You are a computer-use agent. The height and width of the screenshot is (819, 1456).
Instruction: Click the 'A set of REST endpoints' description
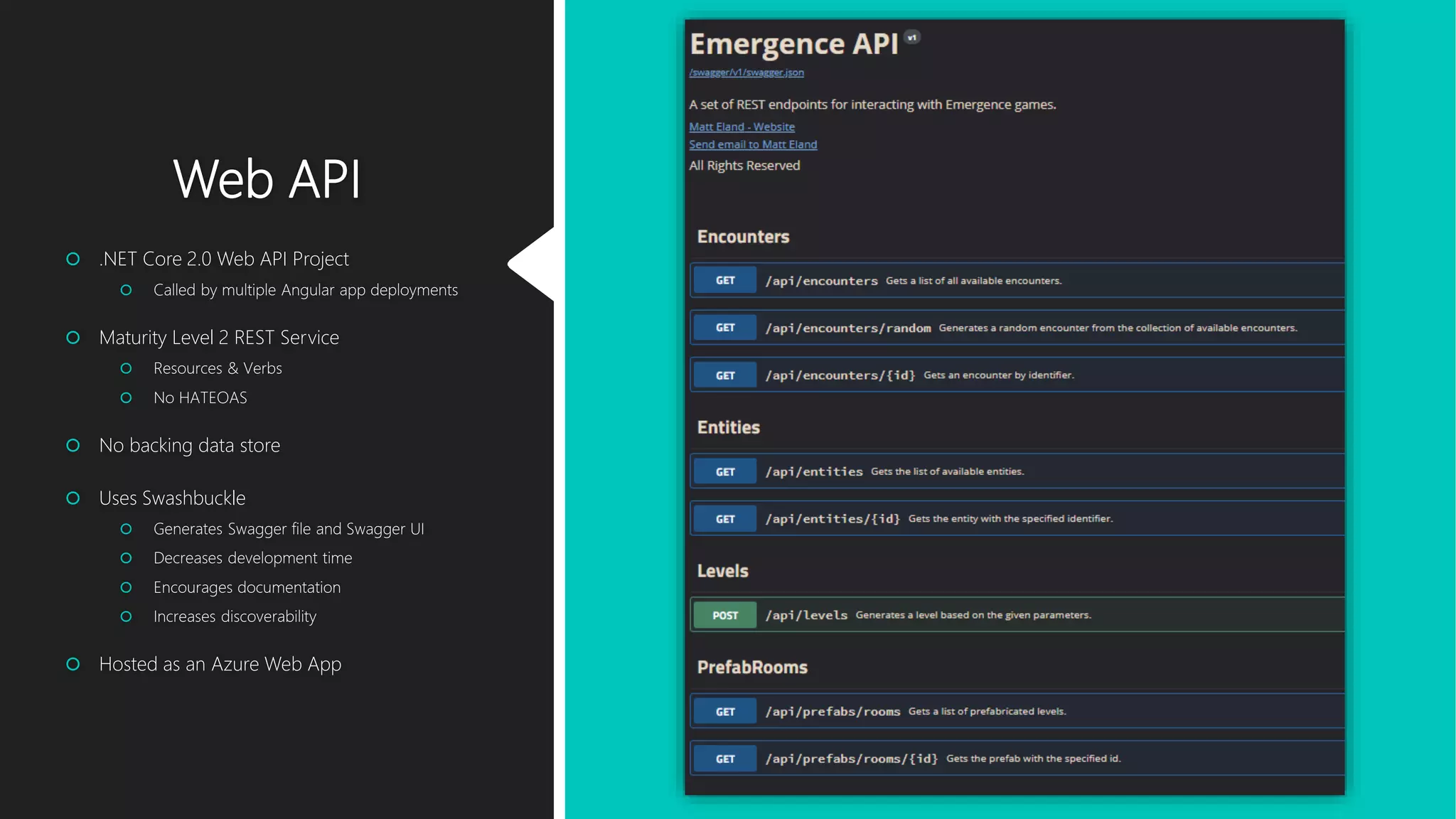click(x=872, y=105)
